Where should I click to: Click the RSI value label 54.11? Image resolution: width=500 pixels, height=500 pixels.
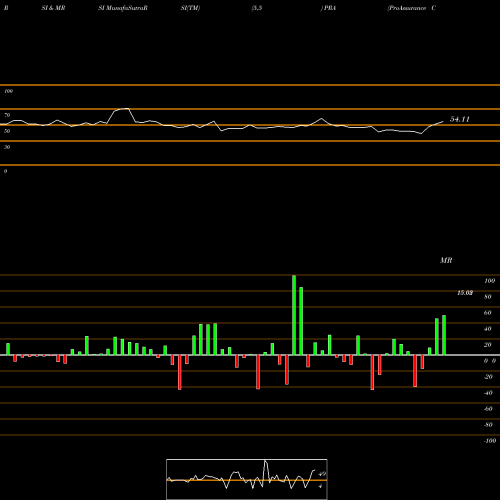[x=460, y=119]
